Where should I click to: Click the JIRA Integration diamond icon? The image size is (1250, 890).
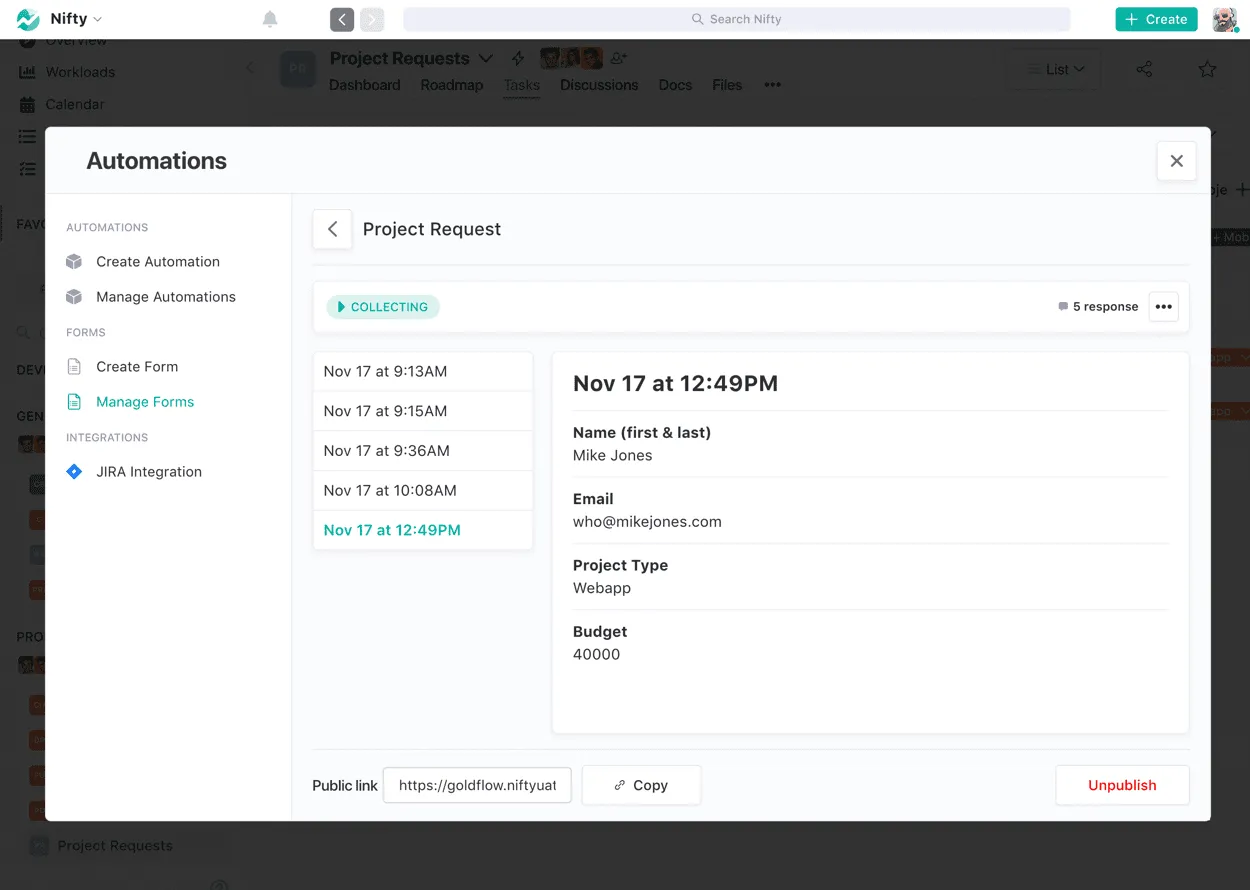[x=74, y=471]
